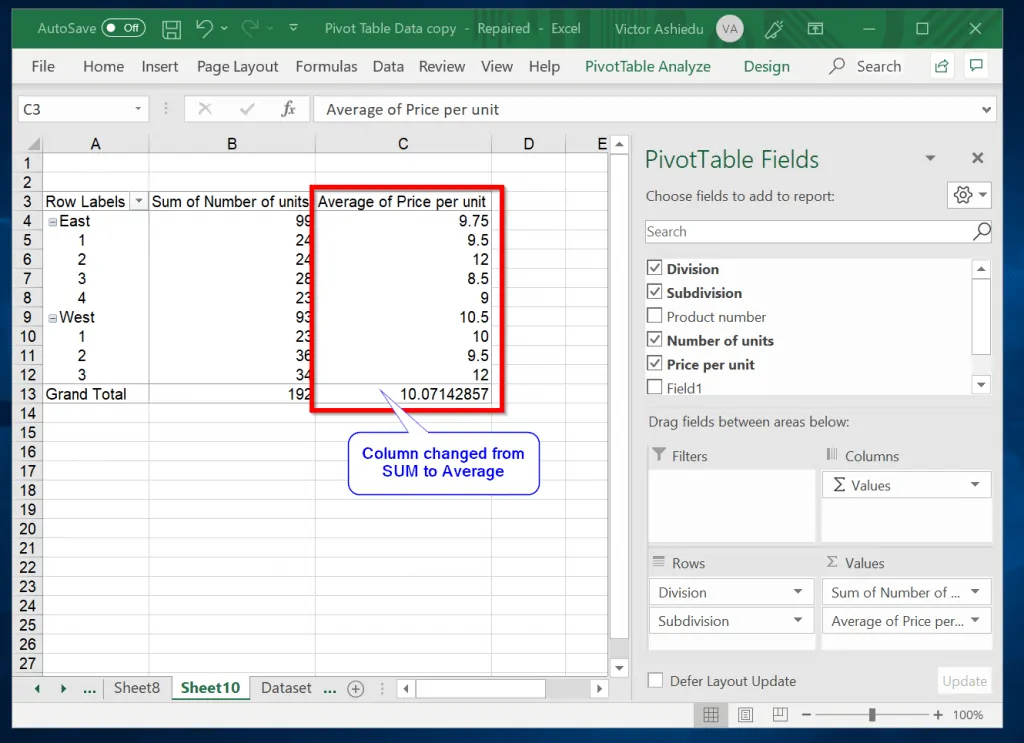Viewport: 1024px width, 743px height.
Task: Collapse the East group
Action: [x=52, y=222]
